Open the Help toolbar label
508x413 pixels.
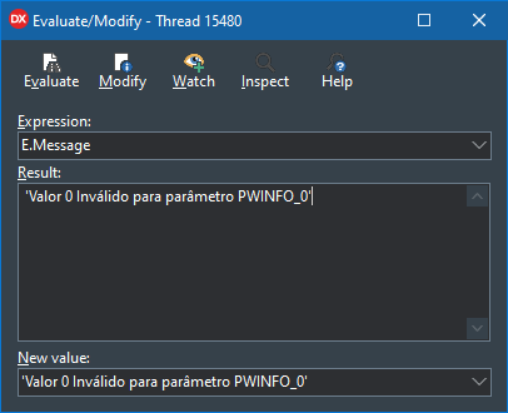(337, 82)
